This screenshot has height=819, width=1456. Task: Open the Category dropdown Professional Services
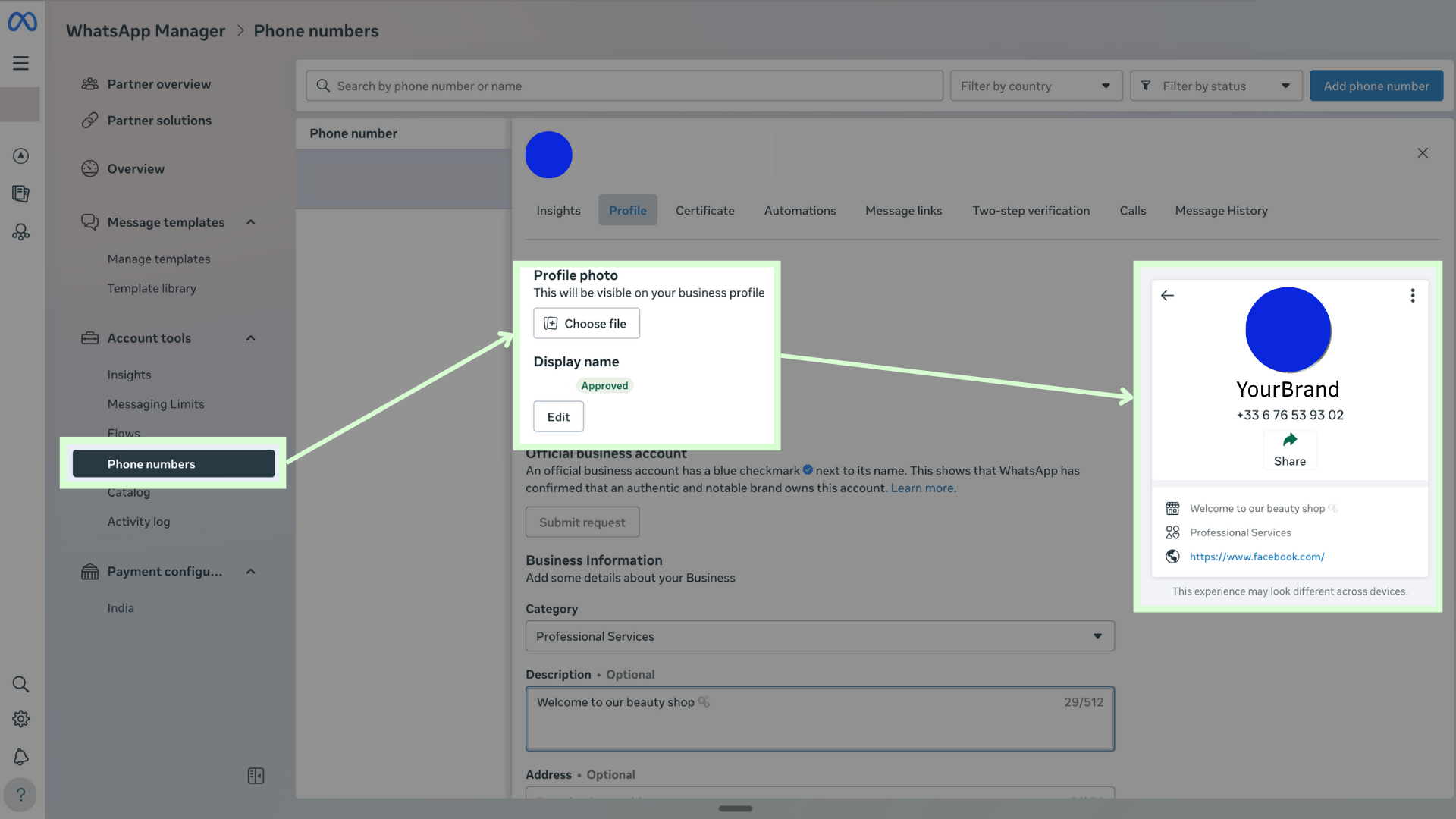click(x=819, y=636)
